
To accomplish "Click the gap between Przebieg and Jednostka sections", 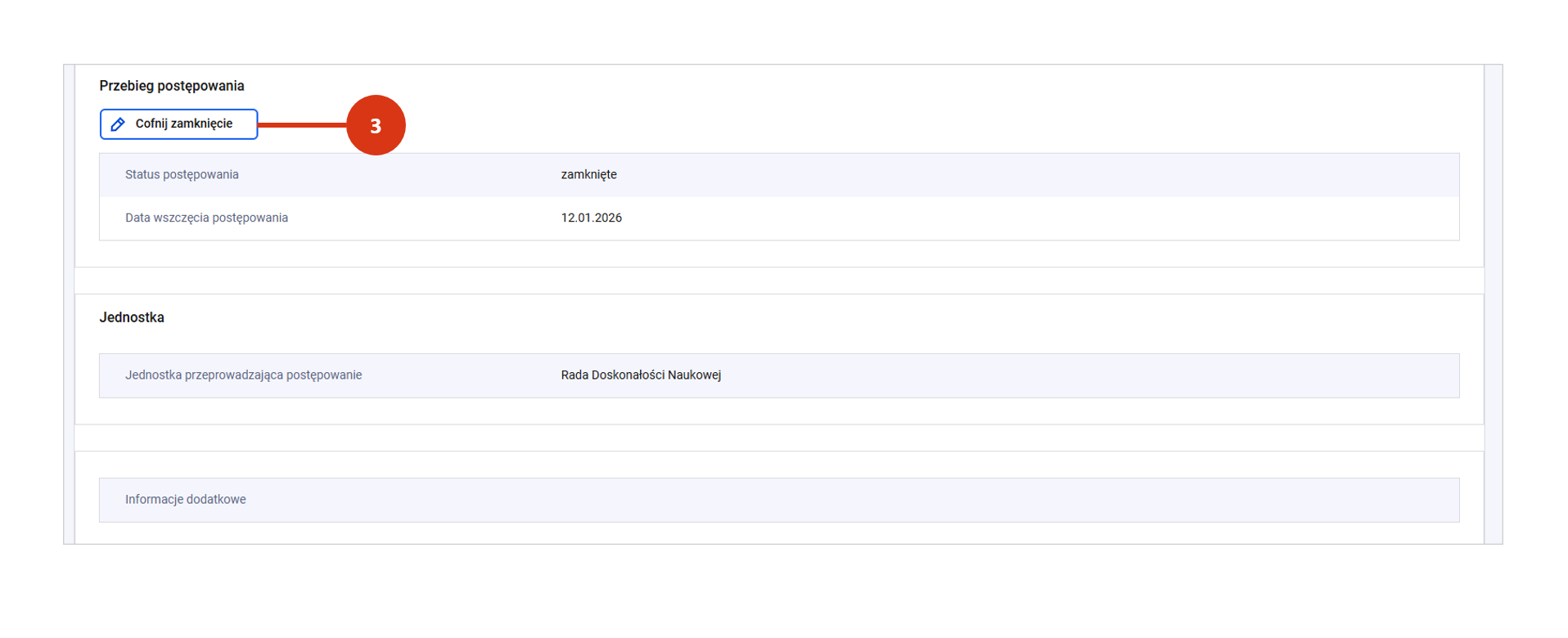I will pos(777,281).
